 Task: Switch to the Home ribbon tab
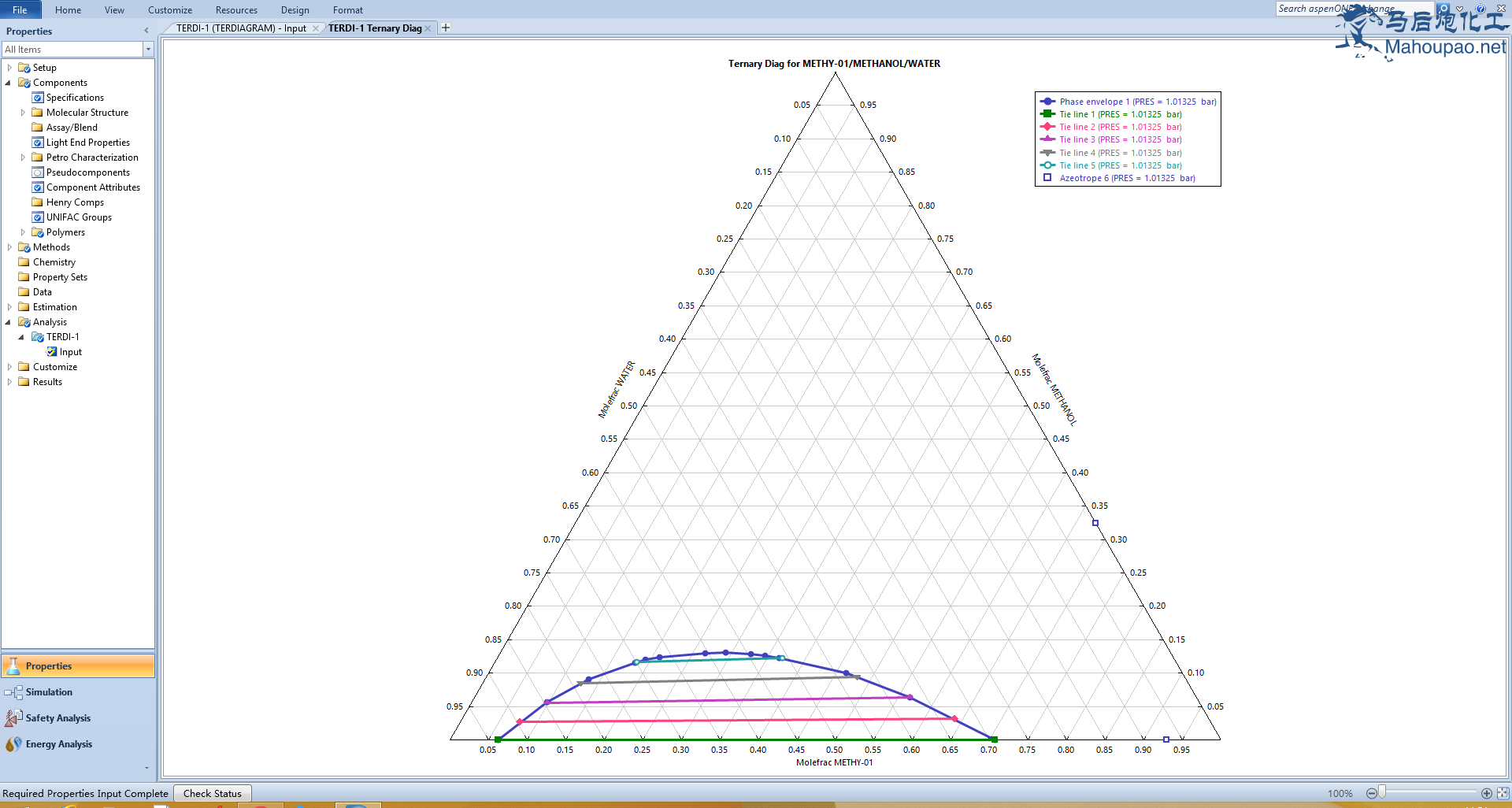click(68, 9)
